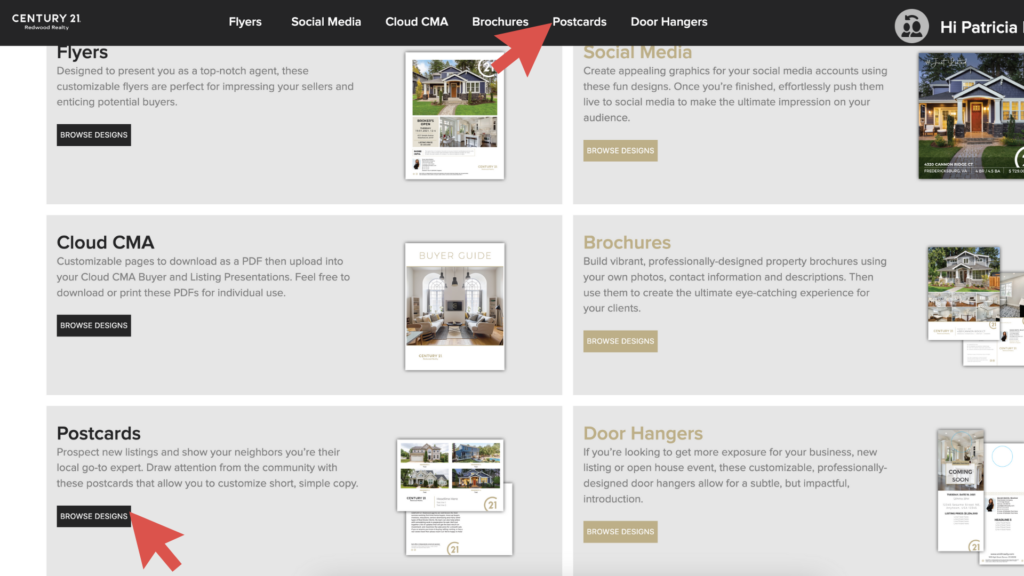Click the Century 21 Redwood Realty logo
The image size is (1024, 576).
click(46, 22)
